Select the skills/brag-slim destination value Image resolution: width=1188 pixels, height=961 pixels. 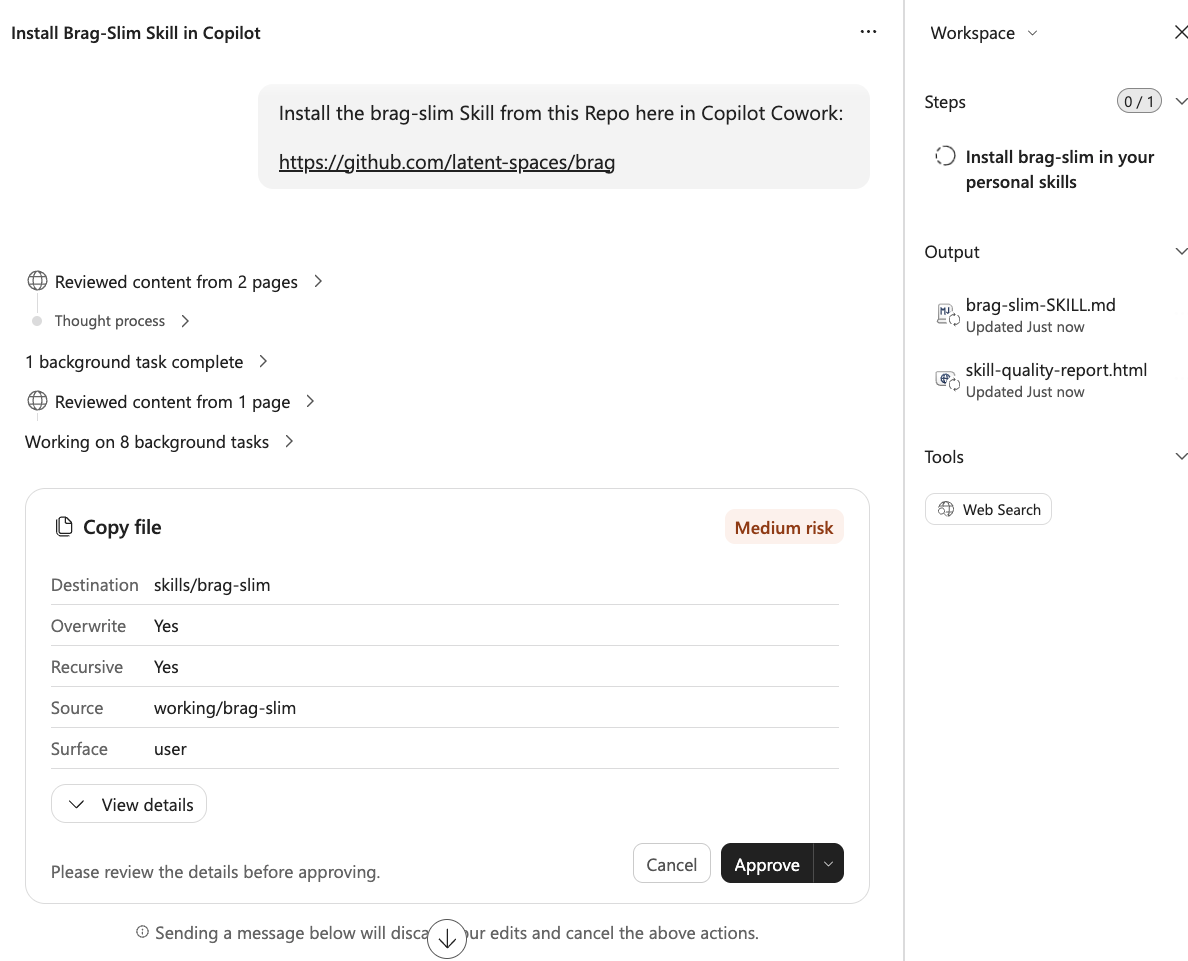212,585
